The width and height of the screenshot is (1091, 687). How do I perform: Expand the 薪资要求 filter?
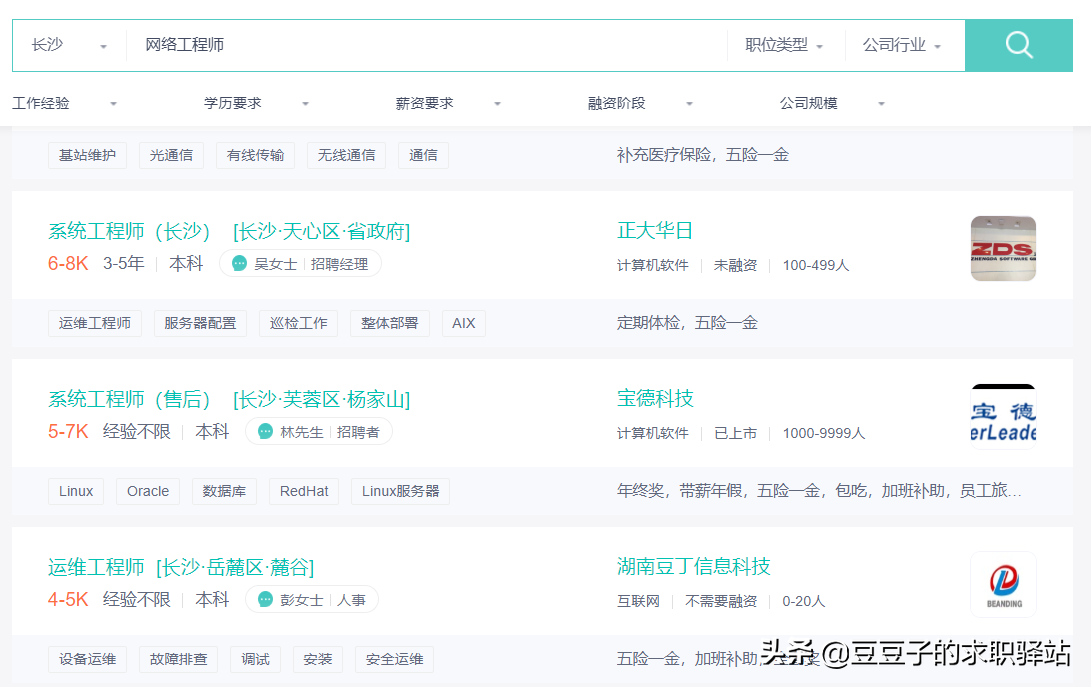coord(449,103)
